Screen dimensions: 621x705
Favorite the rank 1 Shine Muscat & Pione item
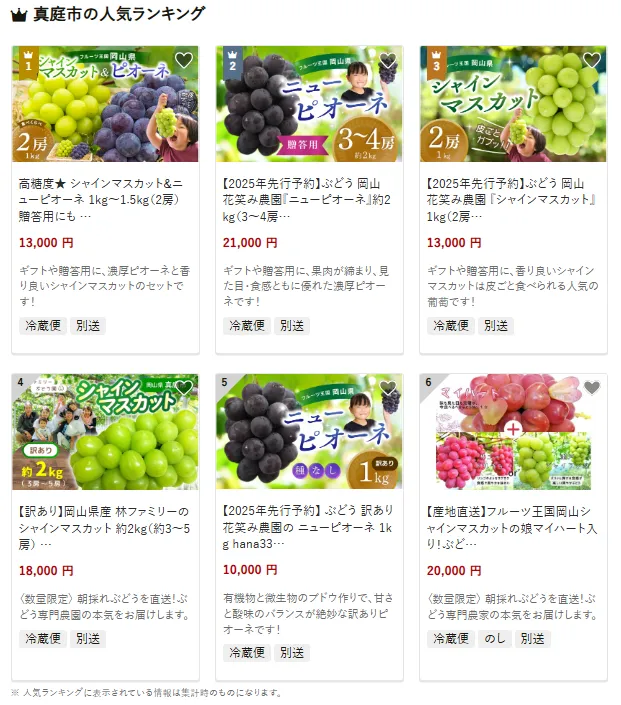pos(183,60)
